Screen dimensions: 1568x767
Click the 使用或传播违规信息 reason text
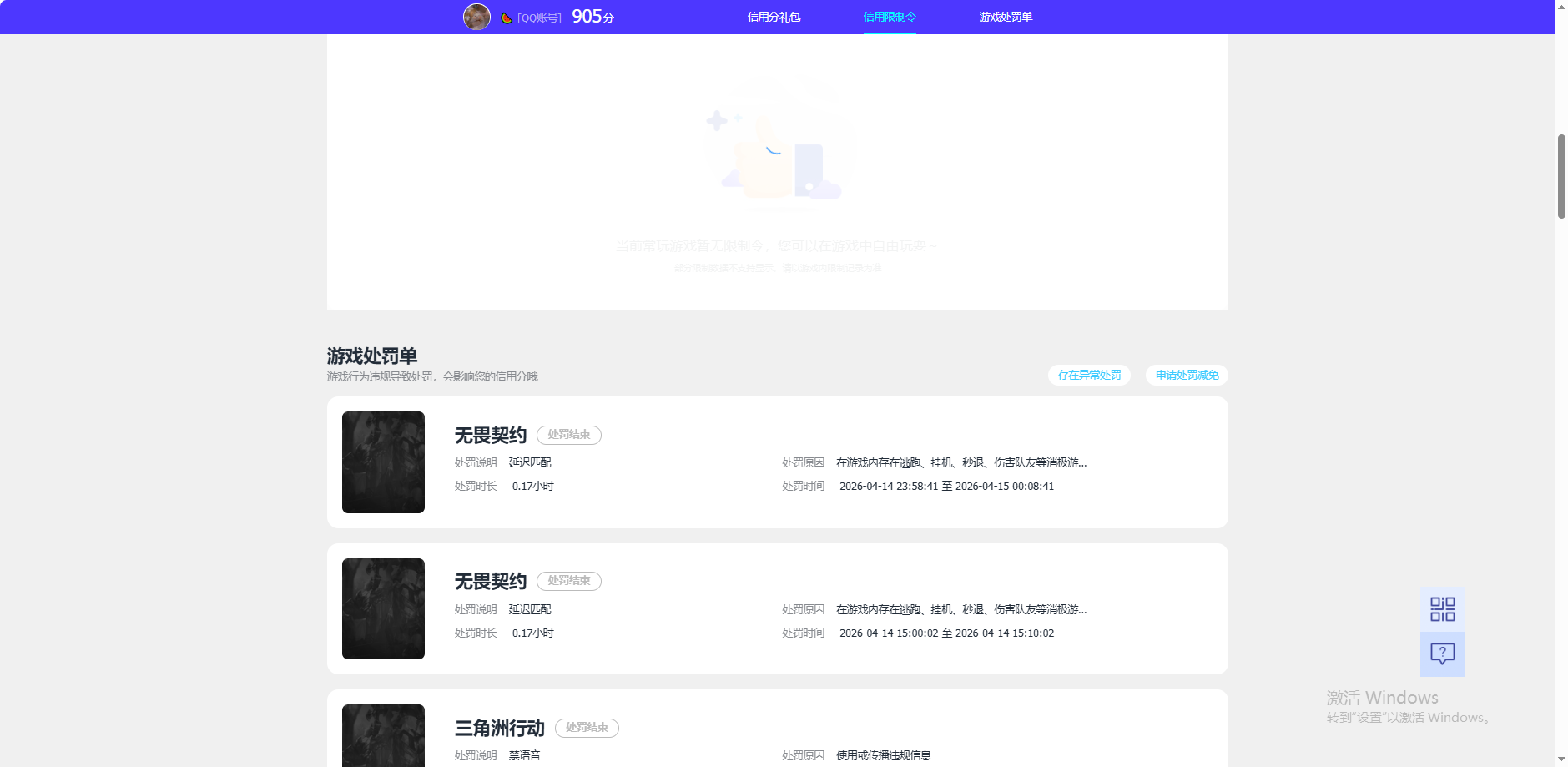884,755
